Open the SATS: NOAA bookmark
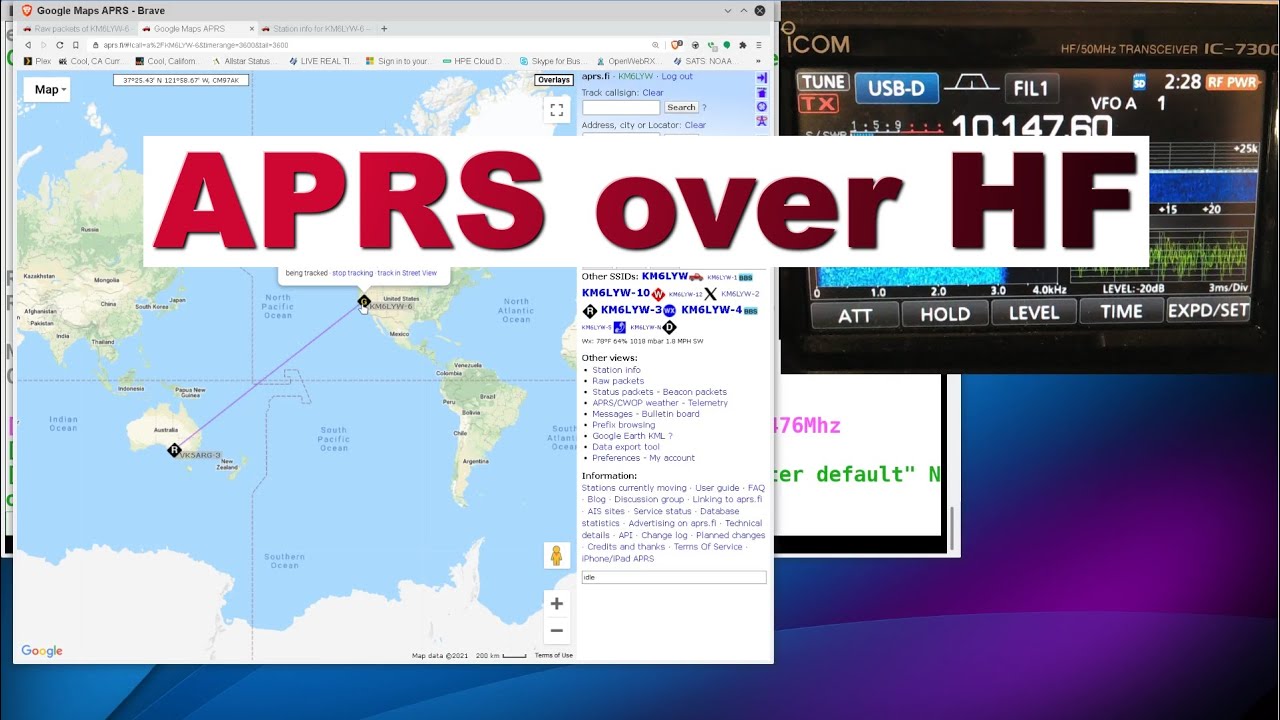This screenshot has width=1280, height=720. click(707, 61)
